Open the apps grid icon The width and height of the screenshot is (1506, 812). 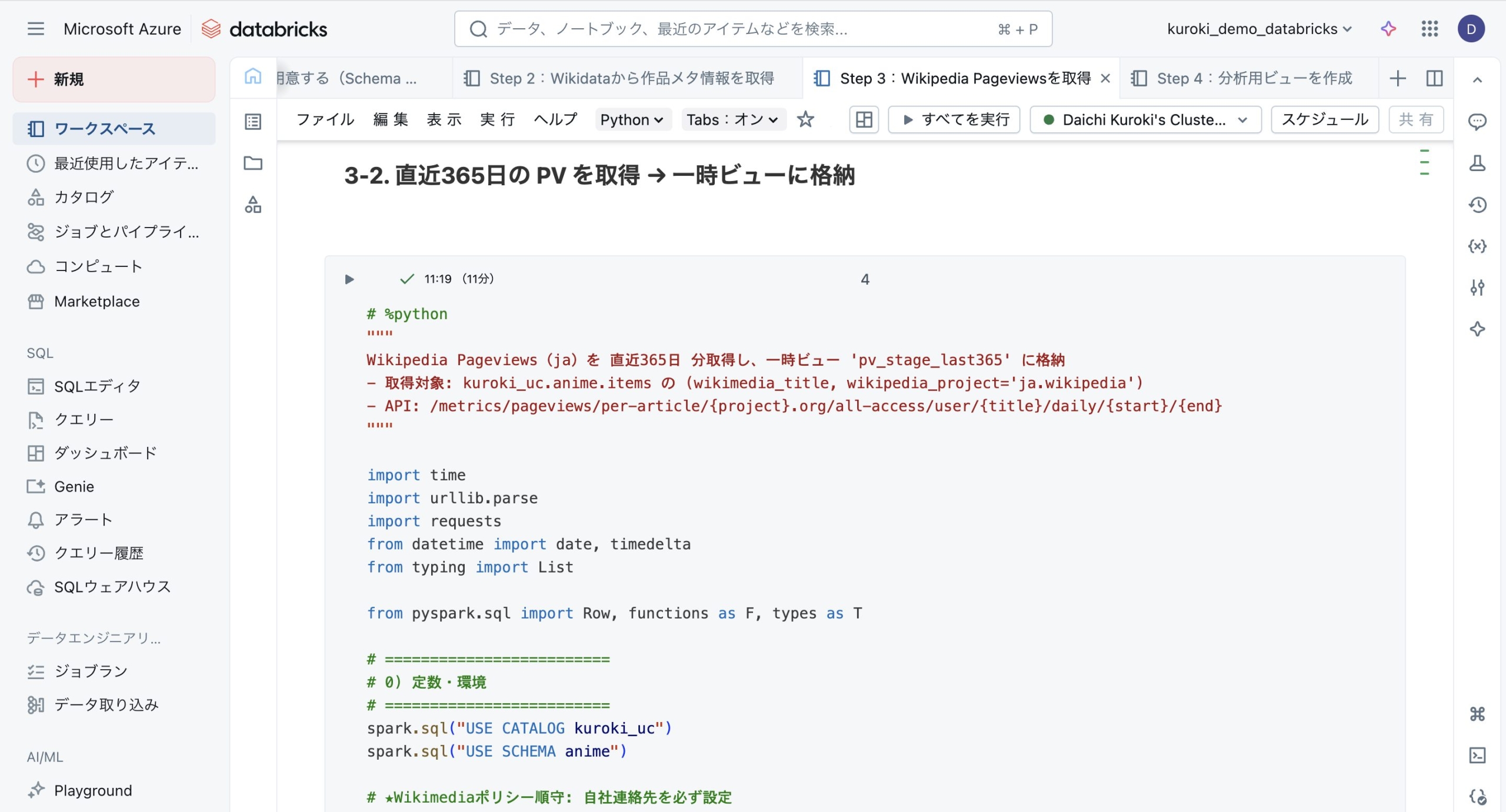(1430, 29)
